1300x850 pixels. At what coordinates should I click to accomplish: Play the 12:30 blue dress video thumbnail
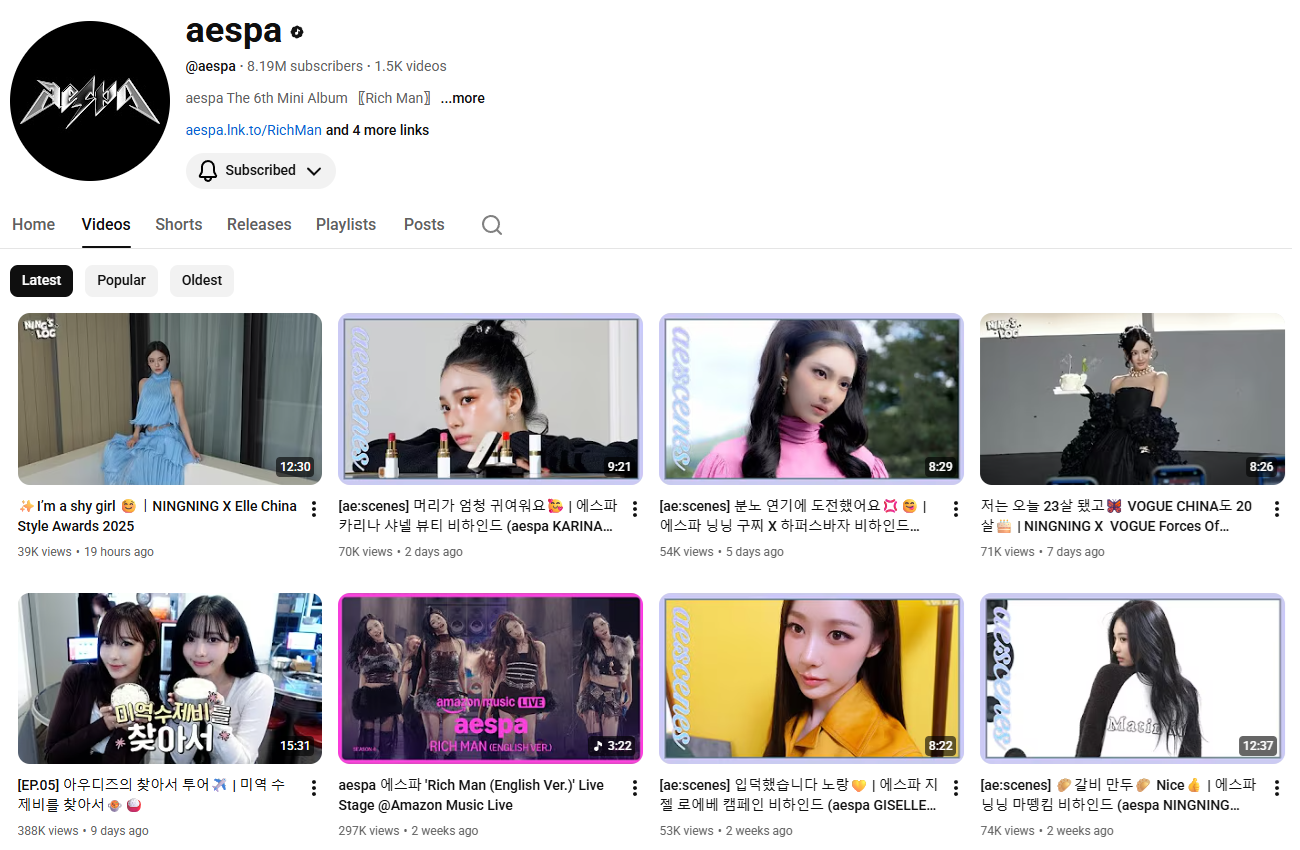pyautogui.click(x=170, y=399)
